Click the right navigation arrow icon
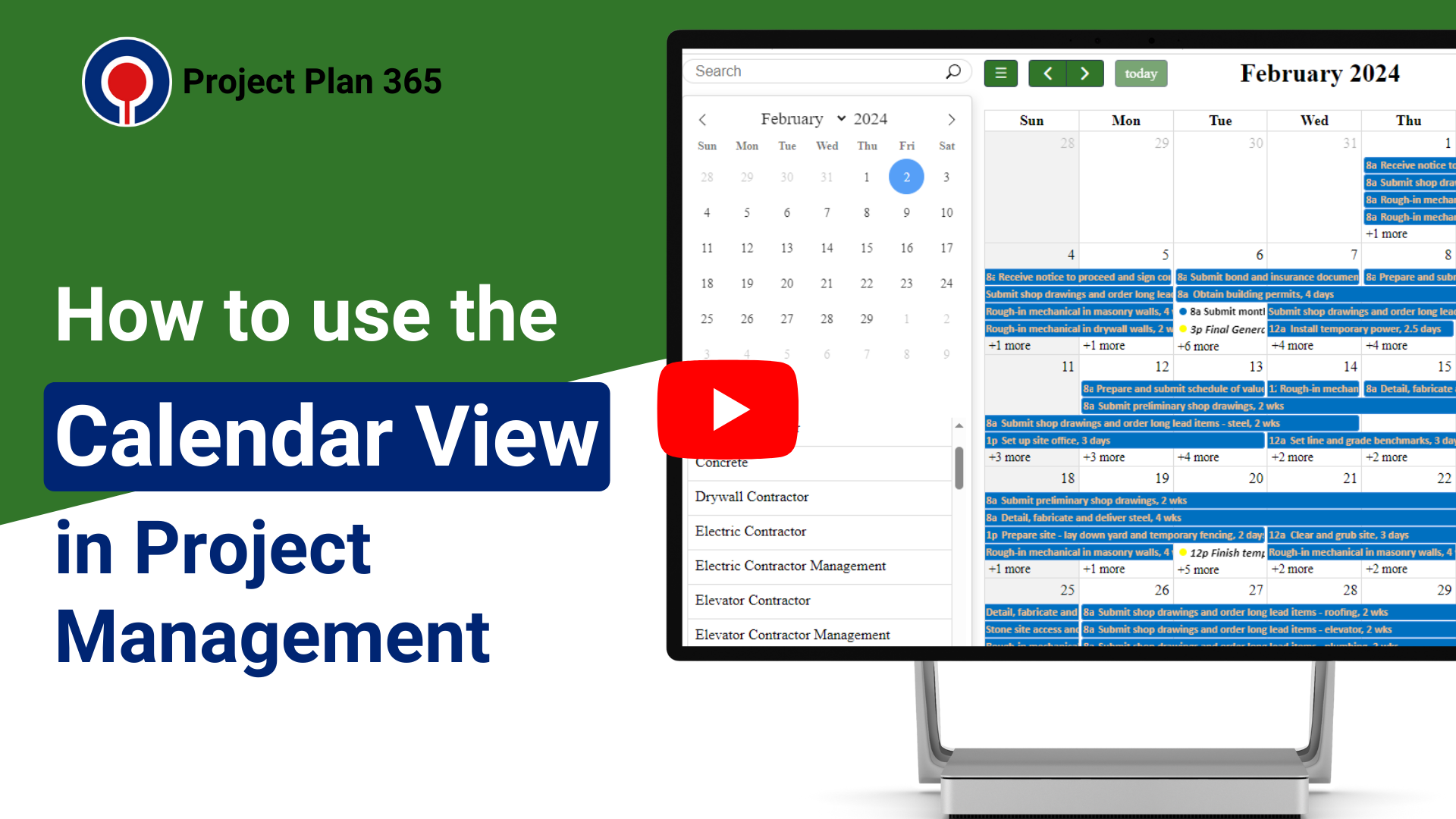Screen dimensions: 1456x819 [x=1084, y=73]
